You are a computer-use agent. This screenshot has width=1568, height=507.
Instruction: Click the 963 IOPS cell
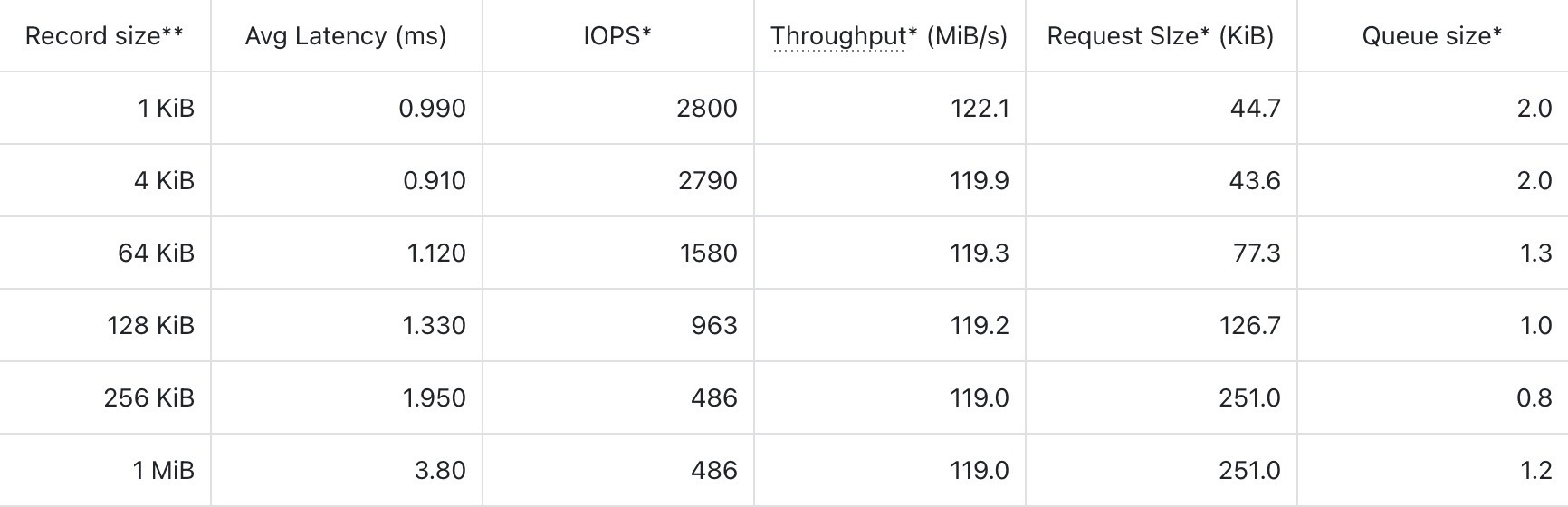(x=713, y=326)
